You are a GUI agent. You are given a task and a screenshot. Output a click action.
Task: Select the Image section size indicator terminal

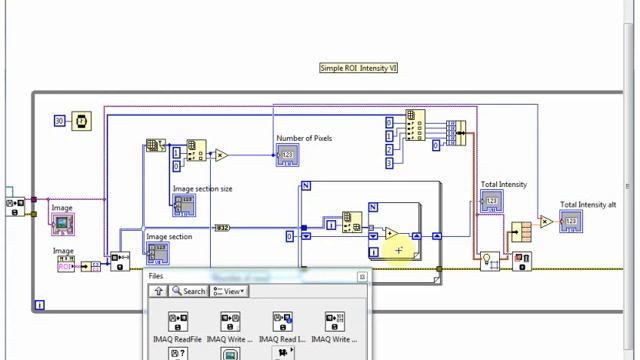[184, 205]
